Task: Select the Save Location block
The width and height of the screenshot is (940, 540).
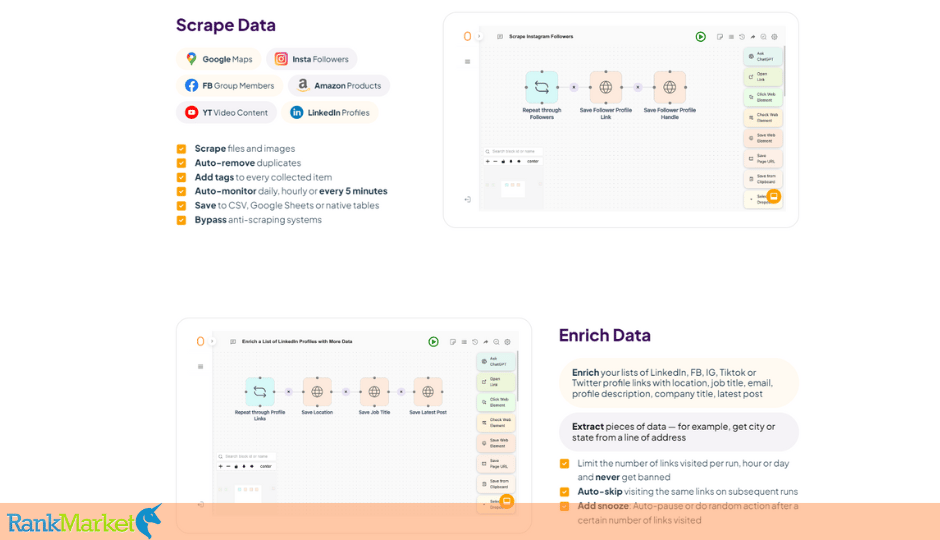Action: 317,391
